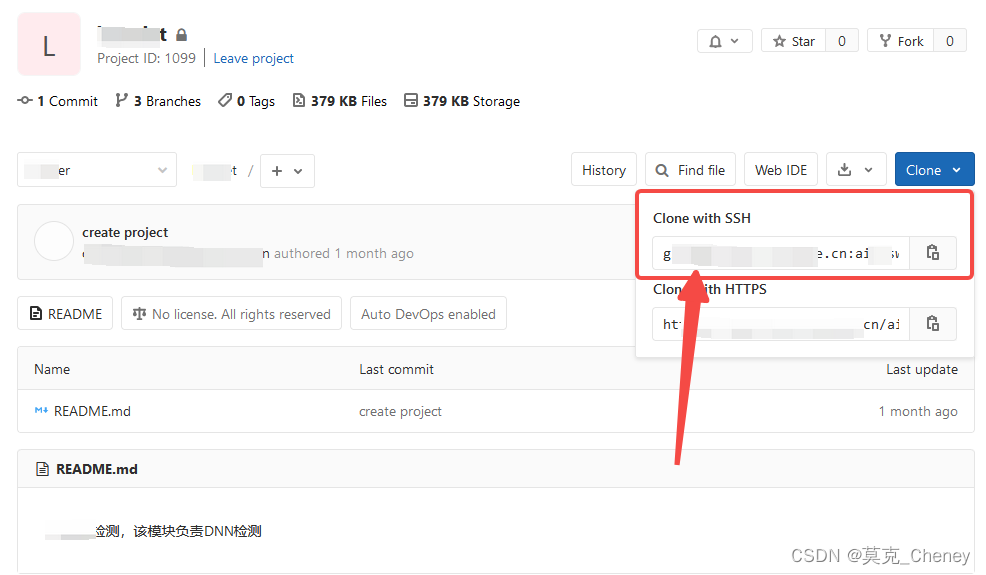Open the README button

click(x=65, y=314)
